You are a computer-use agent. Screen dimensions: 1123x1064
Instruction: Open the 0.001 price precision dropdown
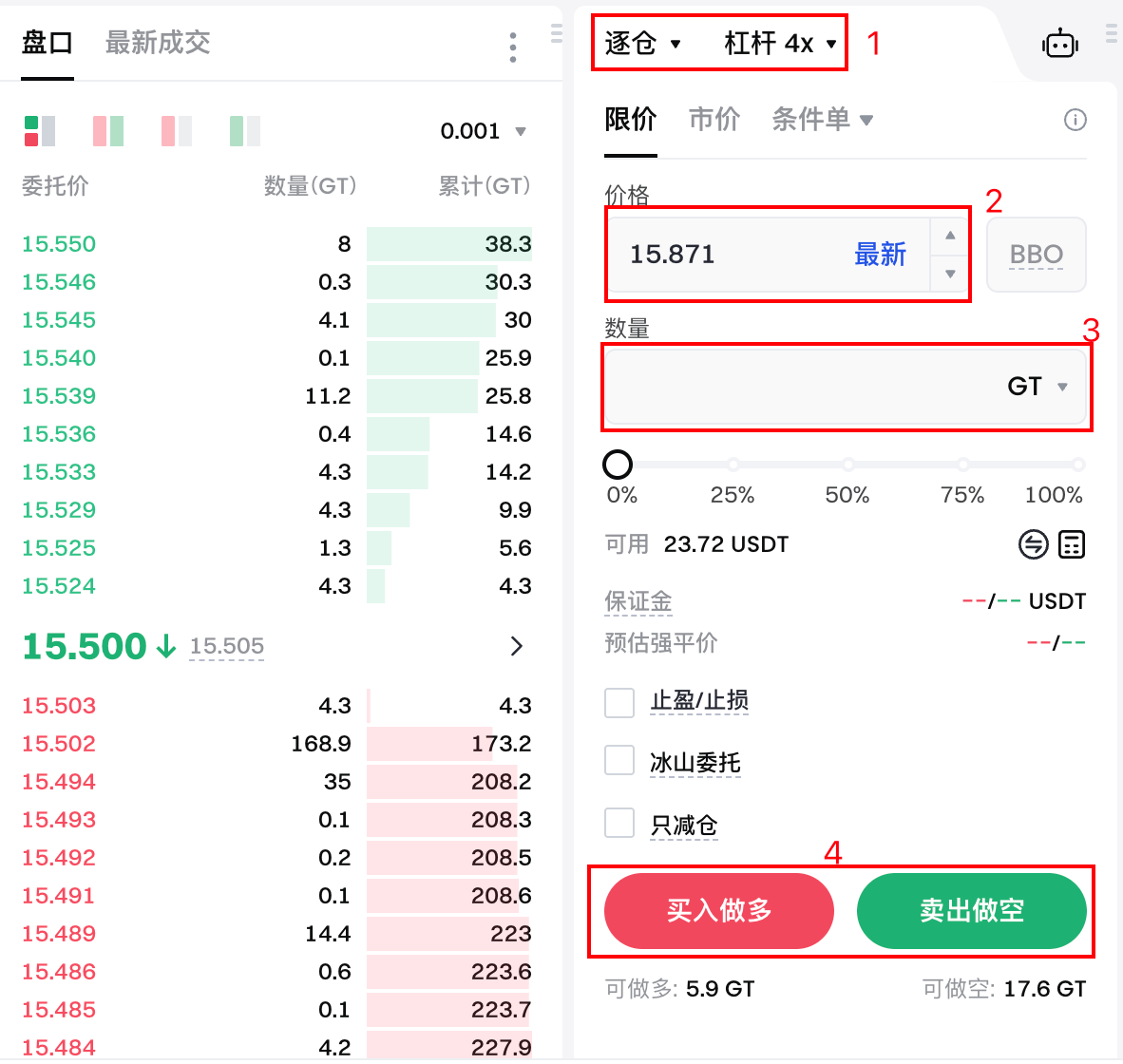[x=483, y=131]
